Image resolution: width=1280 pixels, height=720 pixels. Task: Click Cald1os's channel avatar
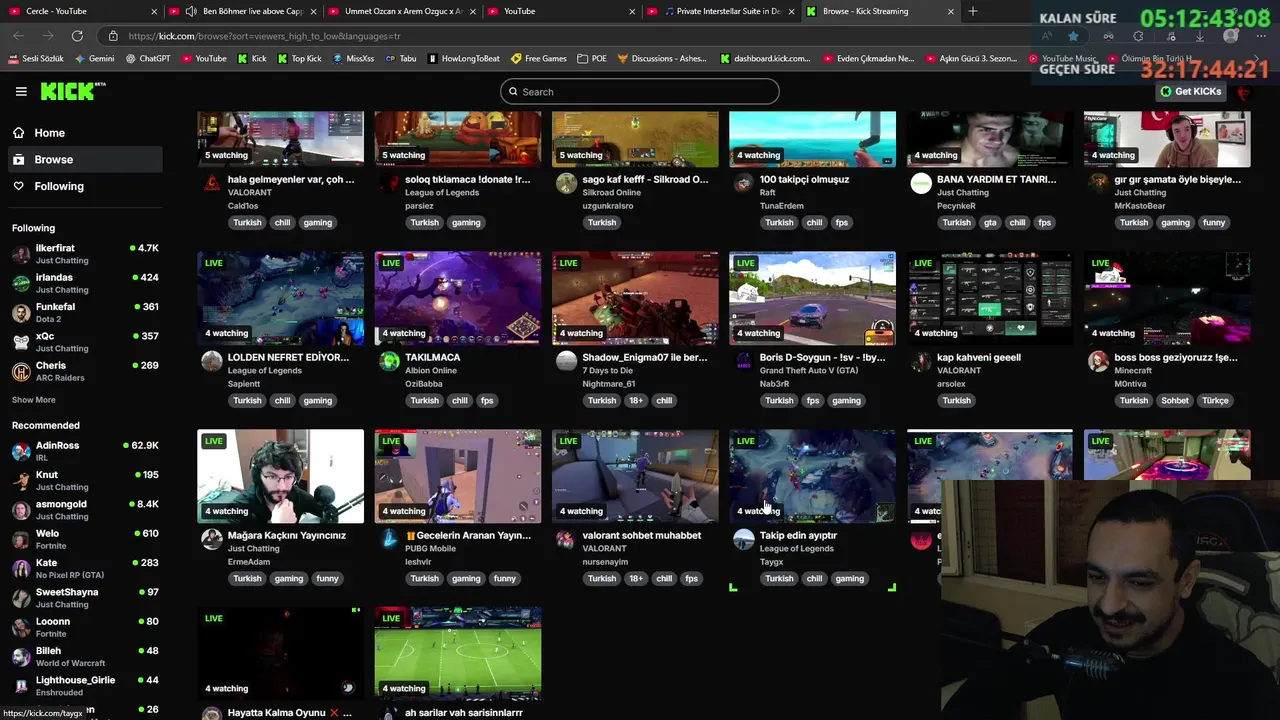(212, 183)
